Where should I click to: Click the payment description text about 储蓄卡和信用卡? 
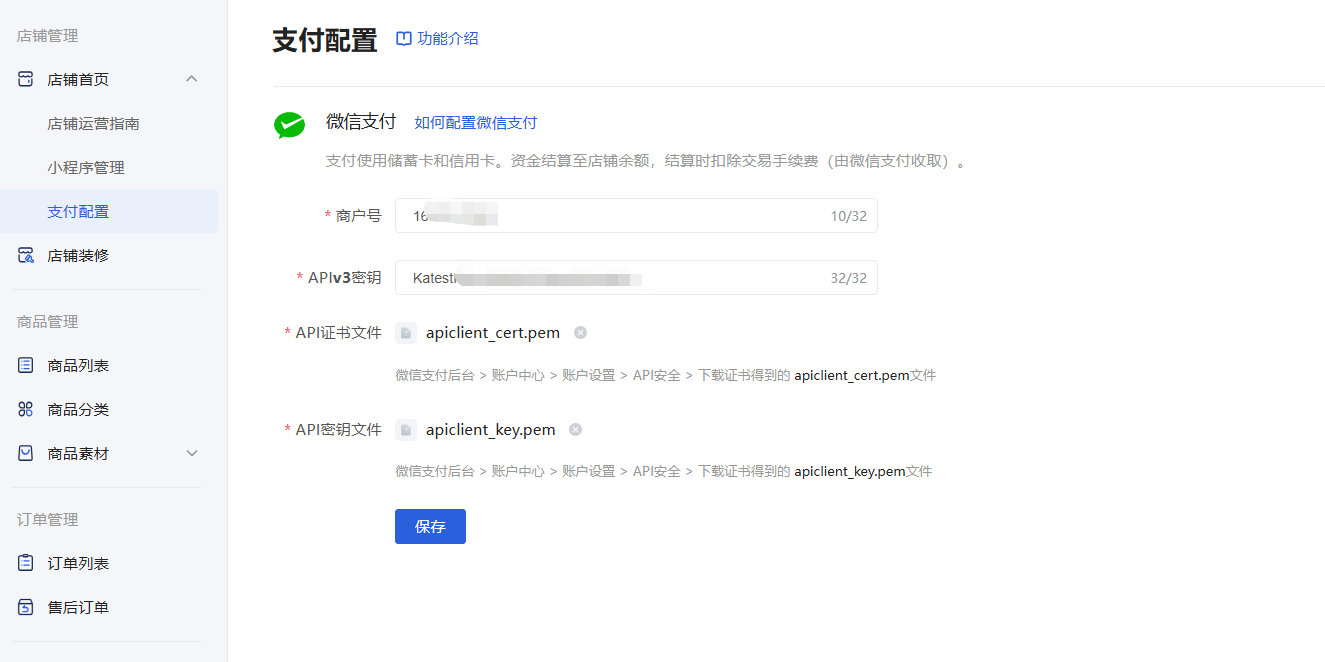click(646, 161)
